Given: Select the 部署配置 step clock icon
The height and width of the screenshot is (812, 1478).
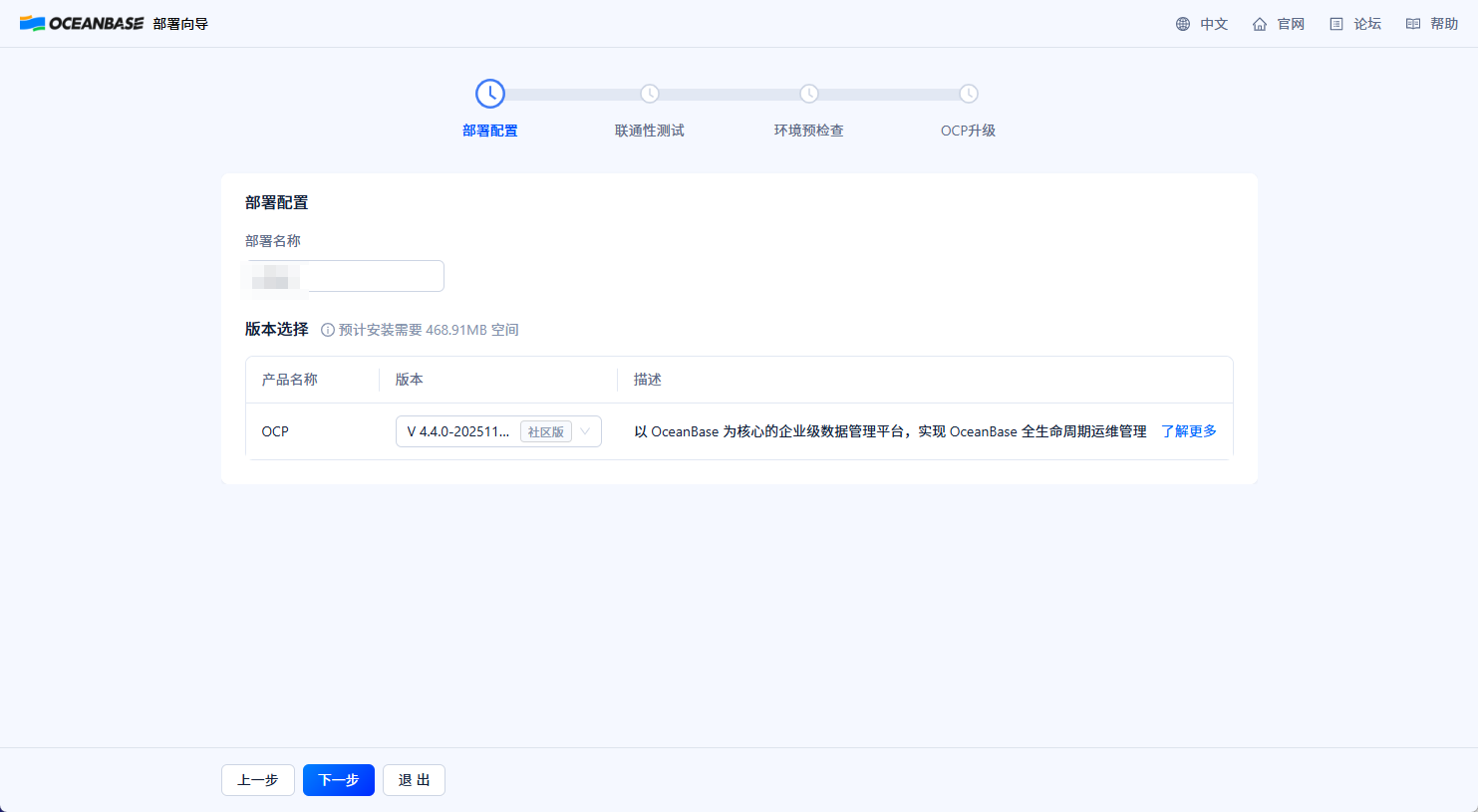Looking at the screenshot, I should point(490,94).
